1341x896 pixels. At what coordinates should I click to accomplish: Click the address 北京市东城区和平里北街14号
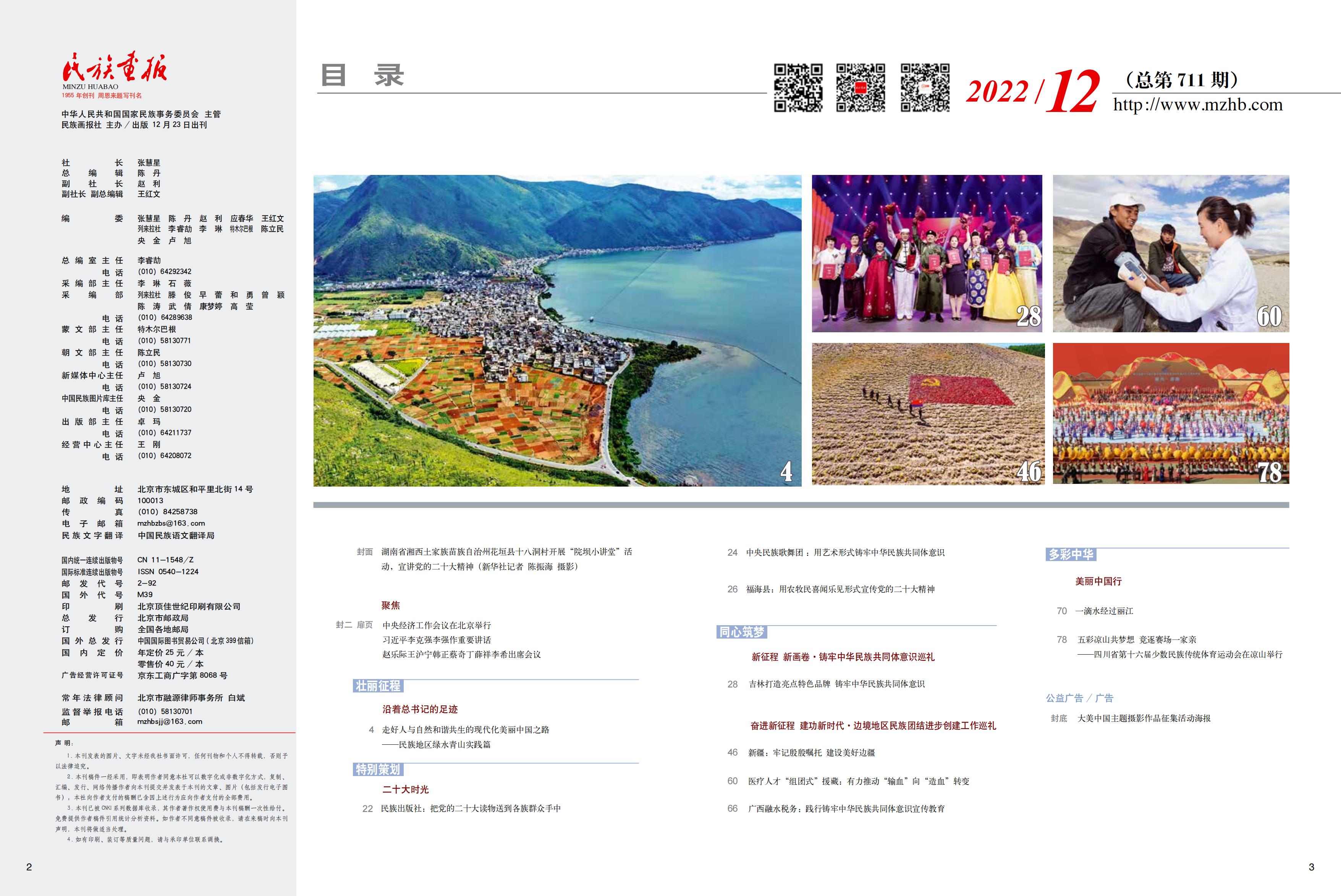[195, 489]
